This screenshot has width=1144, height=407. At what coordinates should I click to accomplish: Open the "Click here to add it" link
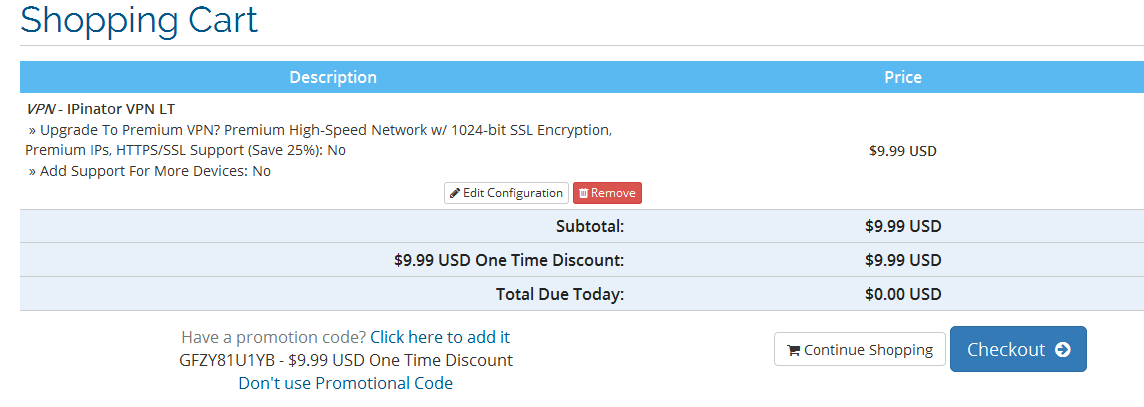click(x=440, y=337)
